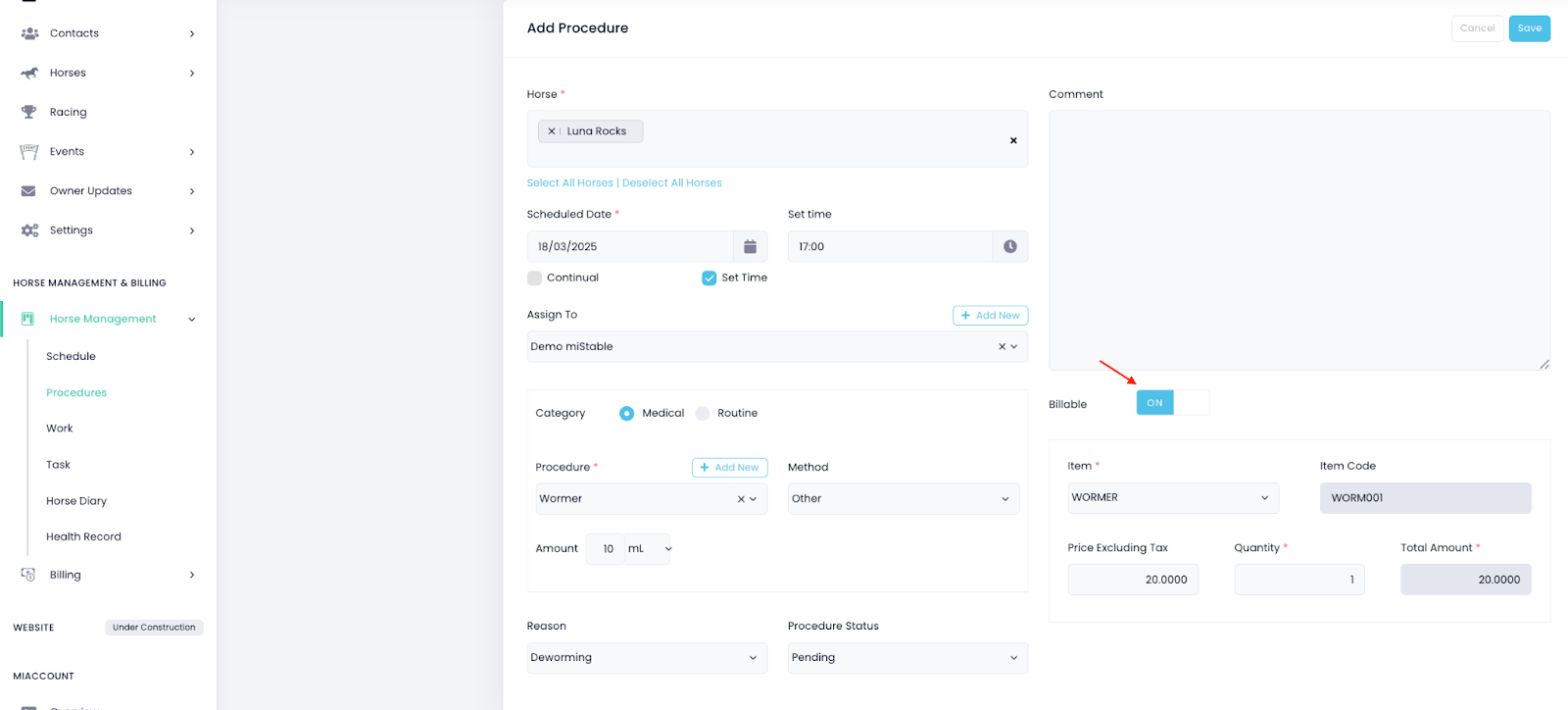The width and height of the screenshot is (1568, 710).
Task: Click the Select All Horses link
Action: (x=569, y=183)
